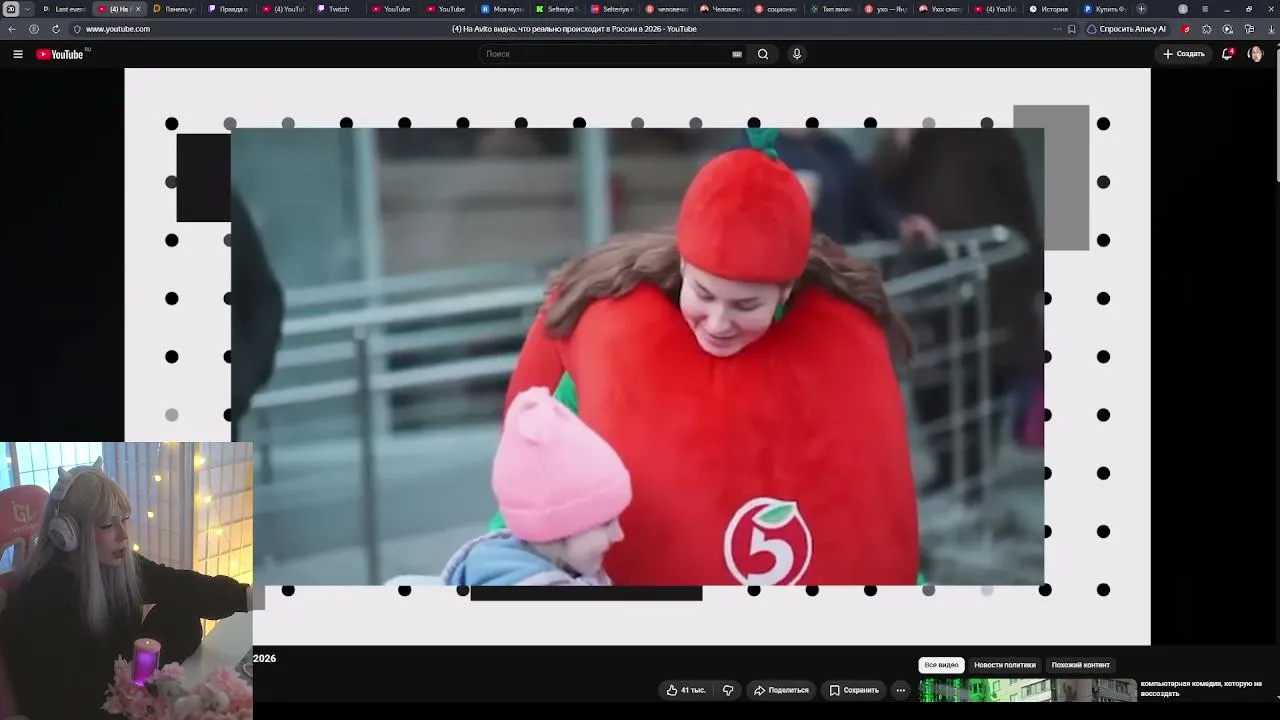Click the red ad blocker extension icon

1186,29
